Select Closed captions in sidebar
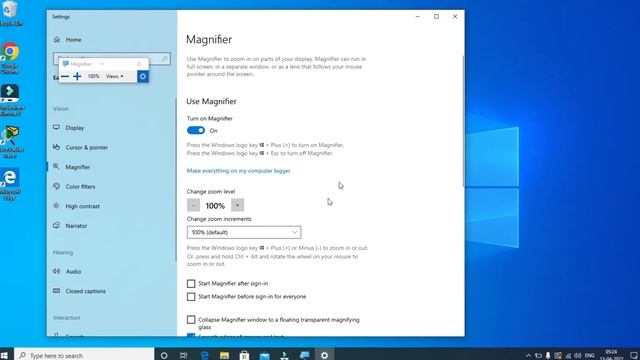The width and height of the screenshot is (640, 360). (x=86, y=291)
